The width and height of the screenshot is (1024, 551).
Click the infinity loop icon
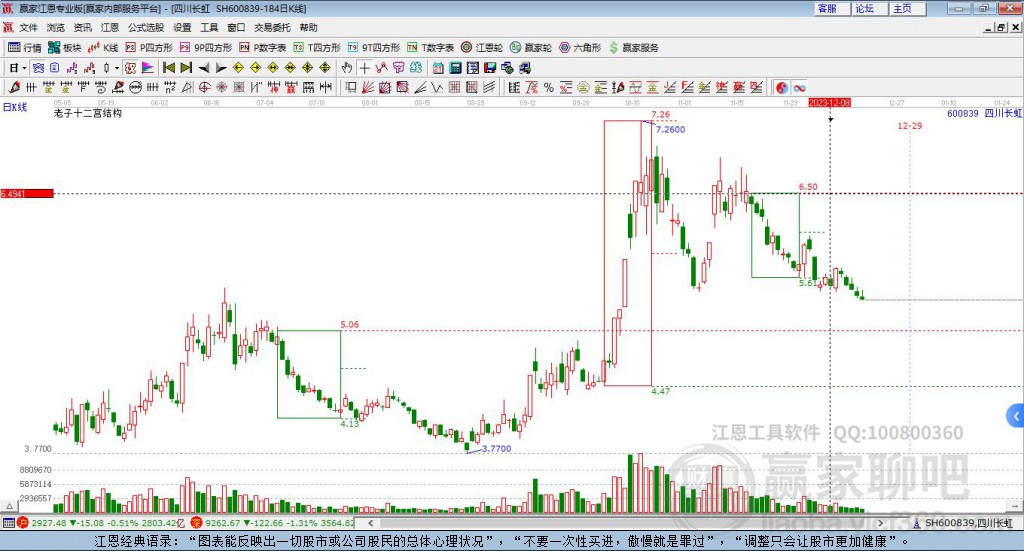coord(799,87)
